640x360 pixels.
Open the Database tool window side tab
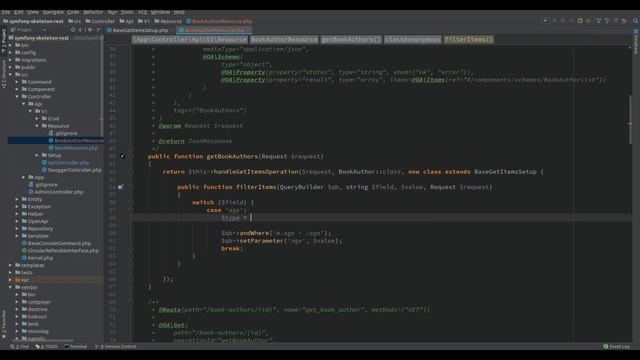coord(636,41)
